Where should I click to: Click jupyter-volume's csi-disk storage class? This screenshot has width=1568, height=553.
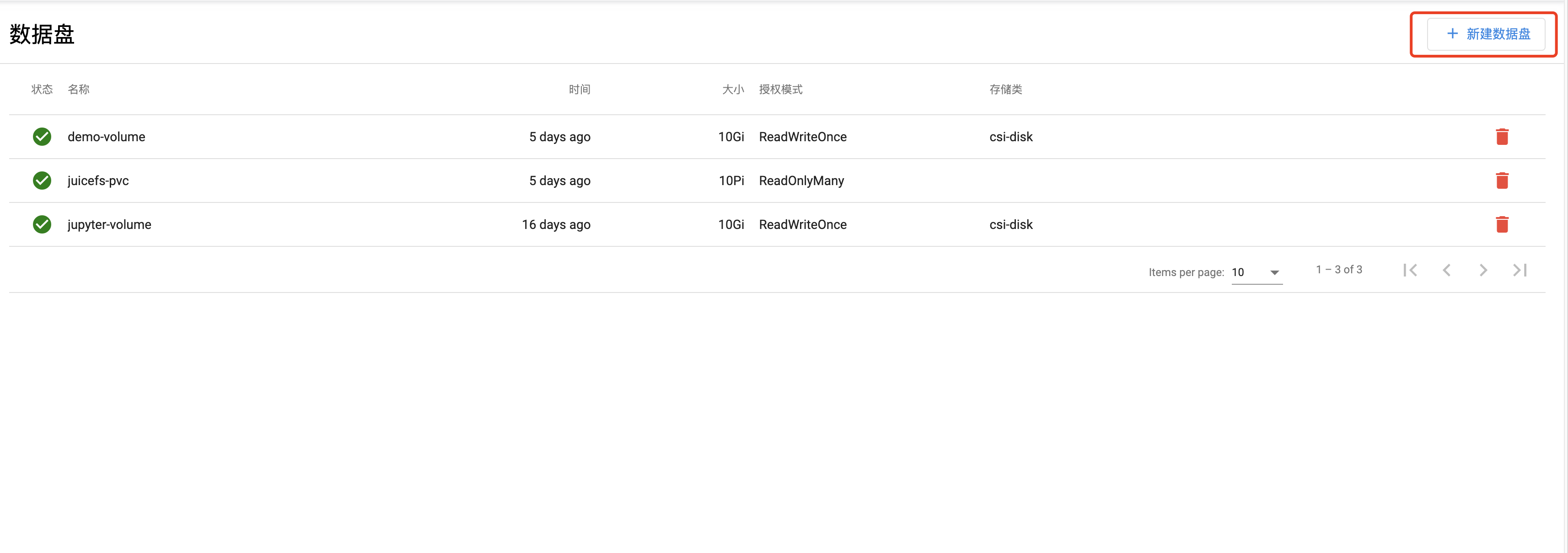point(1011,224)
